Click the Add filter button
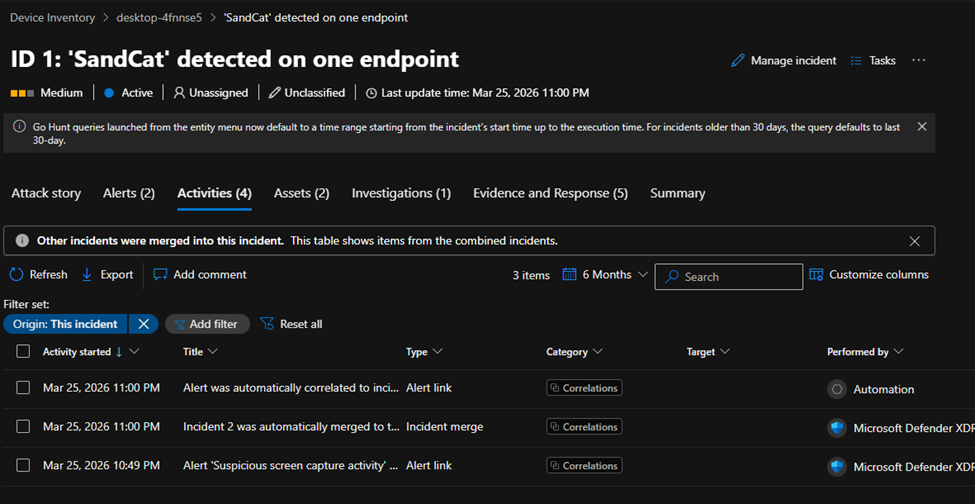 207,324
